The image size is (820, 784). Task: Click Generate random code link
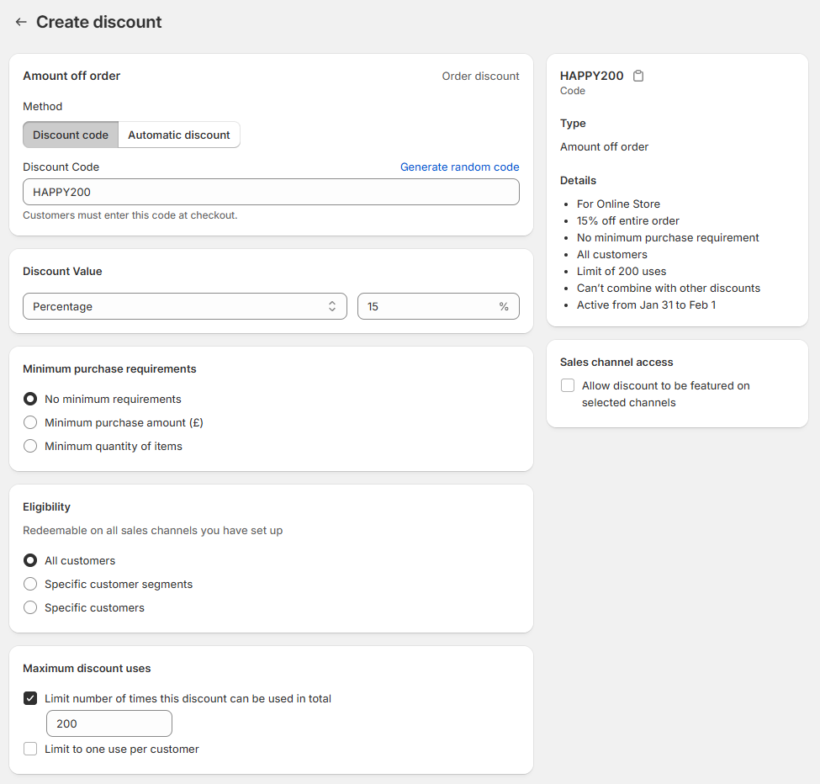click(x=459, y=167)
